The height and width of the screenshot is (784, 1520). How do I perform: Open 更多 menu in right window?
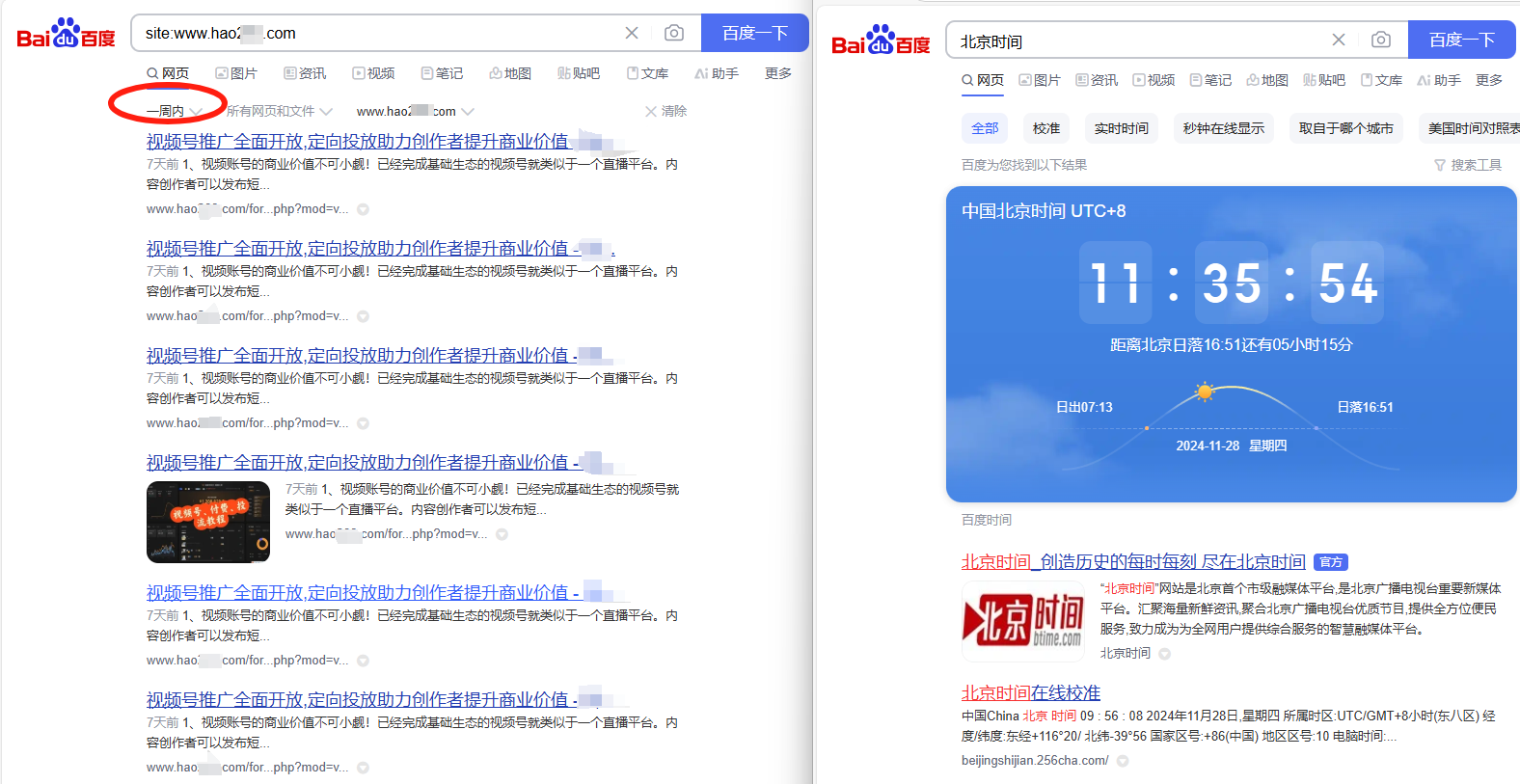1489,80
